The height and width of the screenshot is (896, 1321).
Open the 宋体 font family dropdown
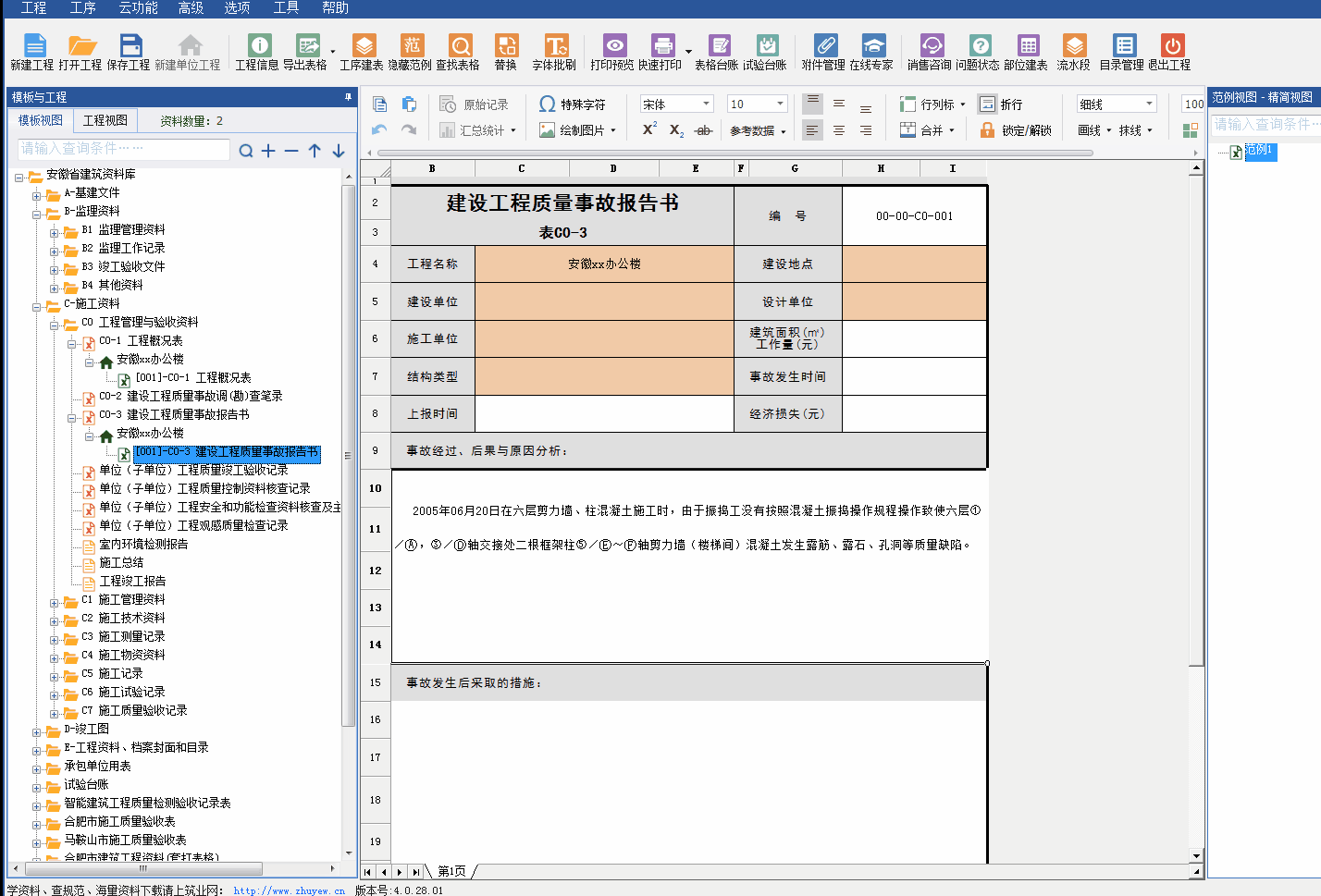coord(675,104)
